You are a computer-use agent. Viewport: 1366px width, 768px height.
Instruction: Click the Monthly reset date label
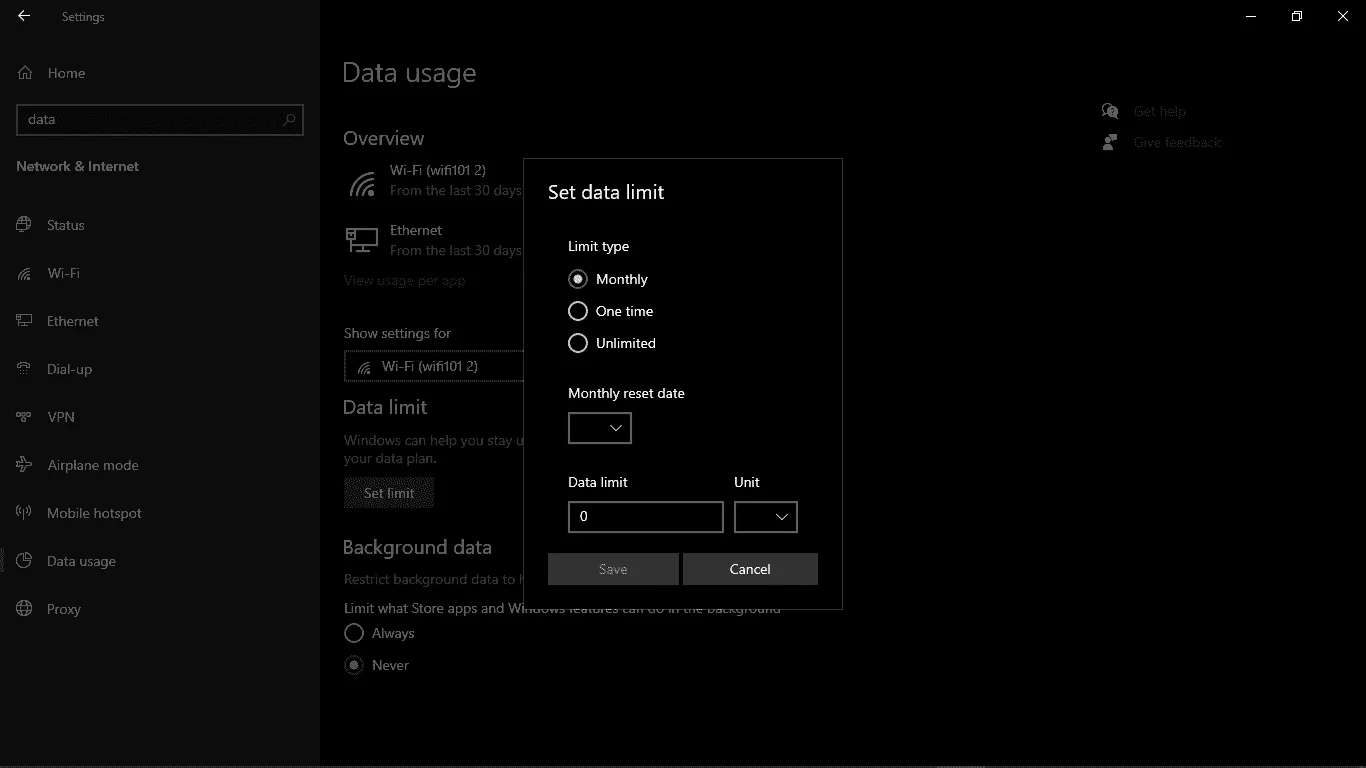pos(627,393)
